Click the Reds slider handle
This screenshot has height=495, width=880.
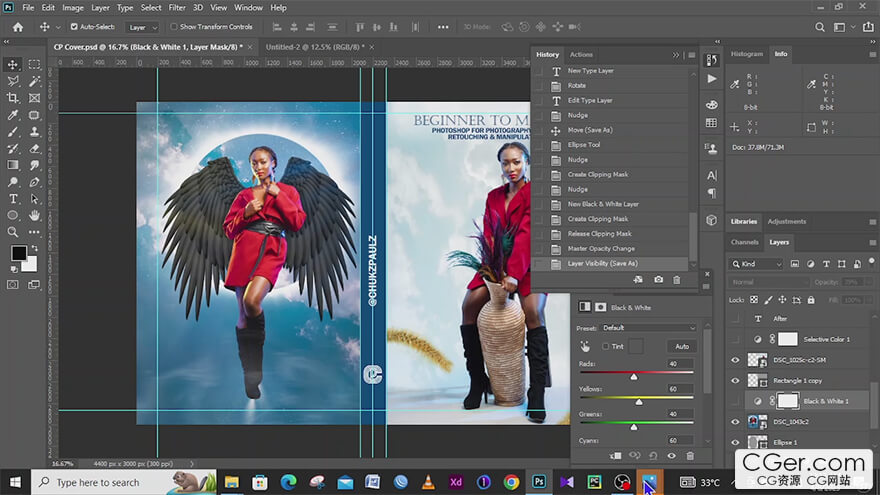coord(634,376)
